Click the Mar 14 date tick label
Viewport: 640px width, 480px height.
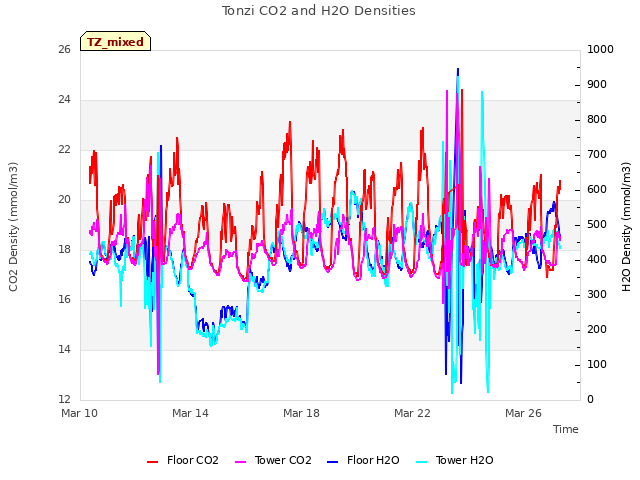(x=190, y=413)
